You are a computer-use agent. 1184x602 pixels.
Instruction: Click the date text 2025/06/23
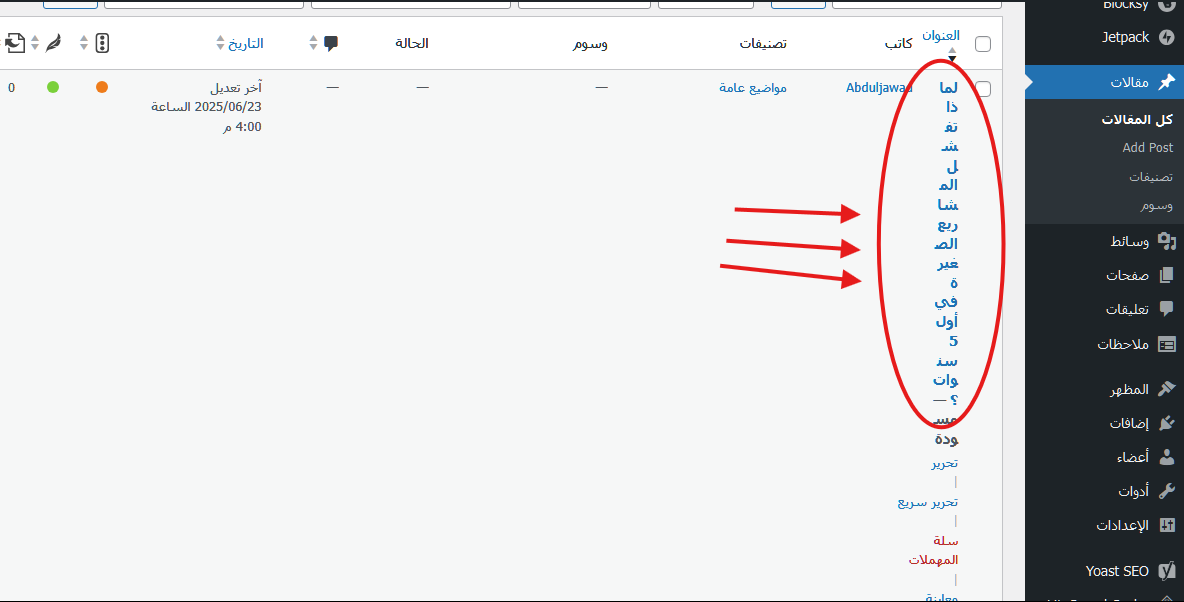click(228, 107)
